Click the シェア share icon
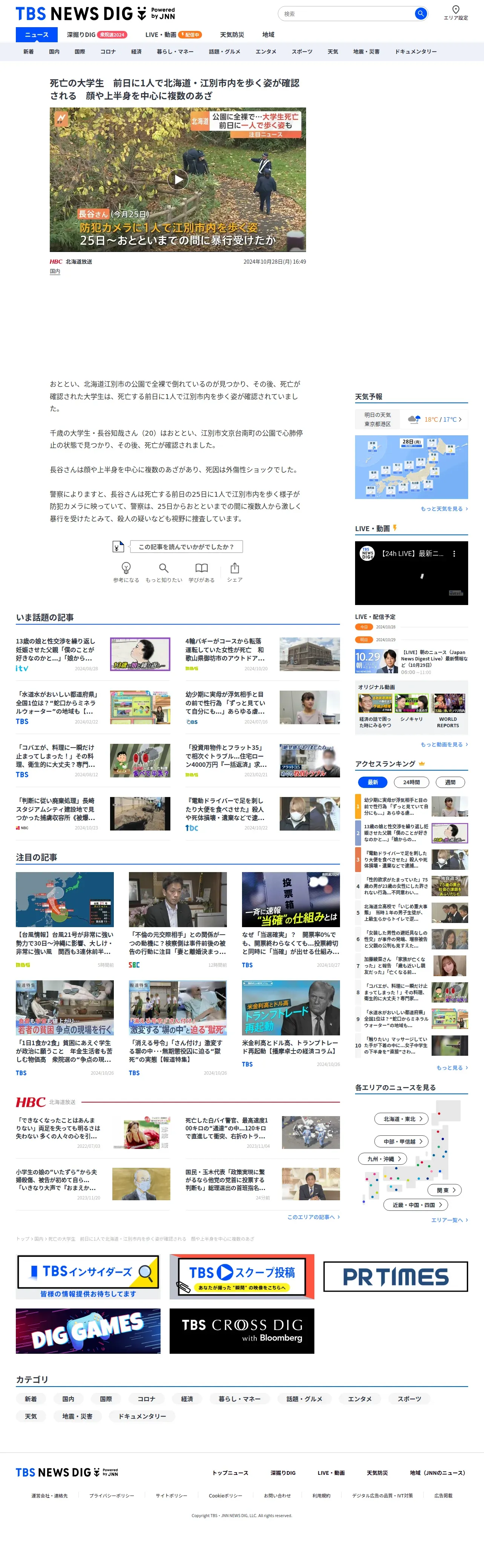The width and height of the screenshot is (484, 1568). click(235, 567)
